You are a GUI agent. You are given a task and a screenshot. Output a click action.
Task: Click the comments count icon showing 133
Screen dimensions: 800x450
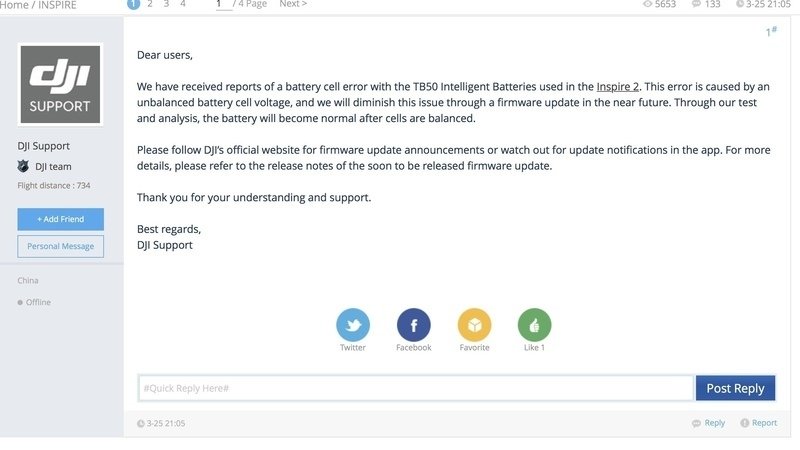(x=696, y=4)
